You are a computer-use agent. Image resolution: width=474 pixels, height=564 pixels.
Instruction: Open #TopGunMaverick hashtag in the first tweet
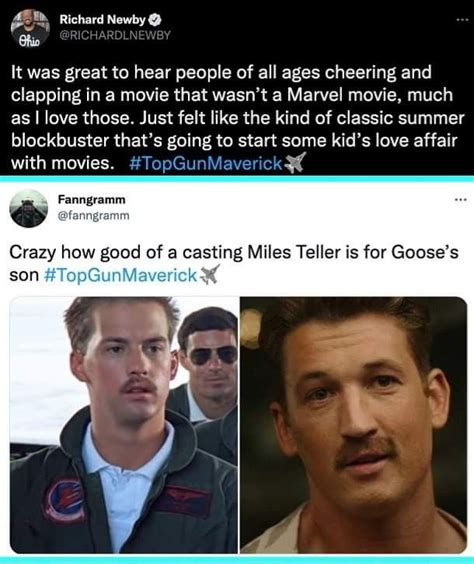coord(206,163)
